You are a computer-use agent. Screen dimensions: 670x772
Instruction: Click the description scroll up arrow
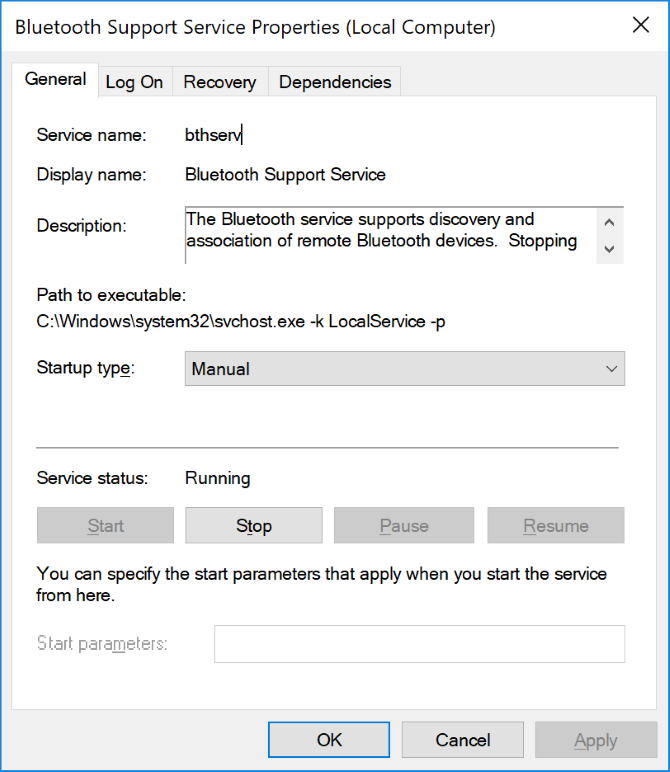pos(609,223)
